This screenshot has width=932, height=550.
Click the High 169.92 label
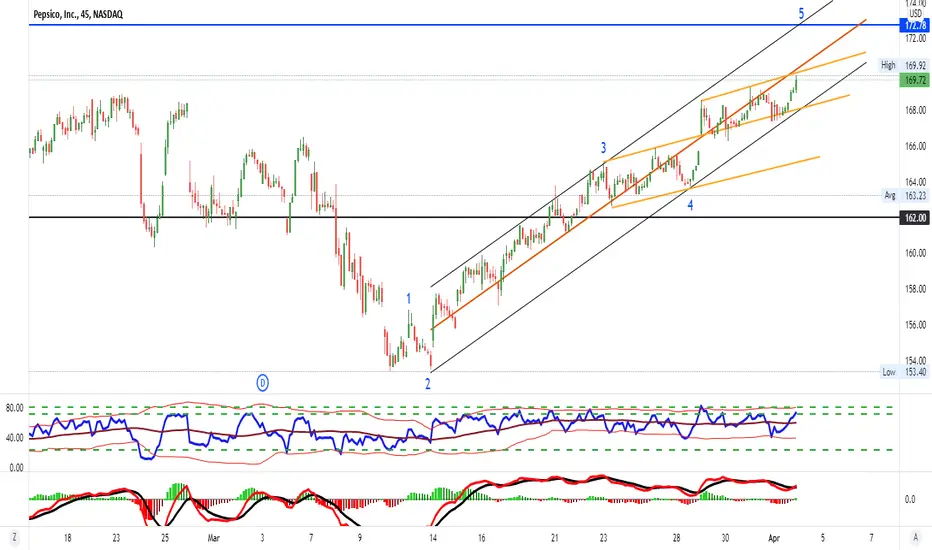coord(903,65)
